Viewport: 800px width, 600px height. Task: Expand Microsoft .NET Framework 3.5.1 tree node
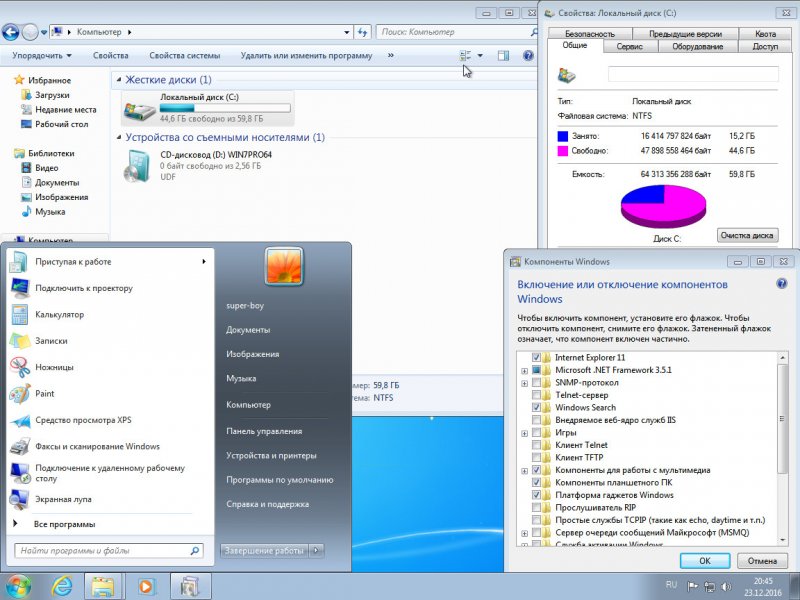(x=524, y=371)
